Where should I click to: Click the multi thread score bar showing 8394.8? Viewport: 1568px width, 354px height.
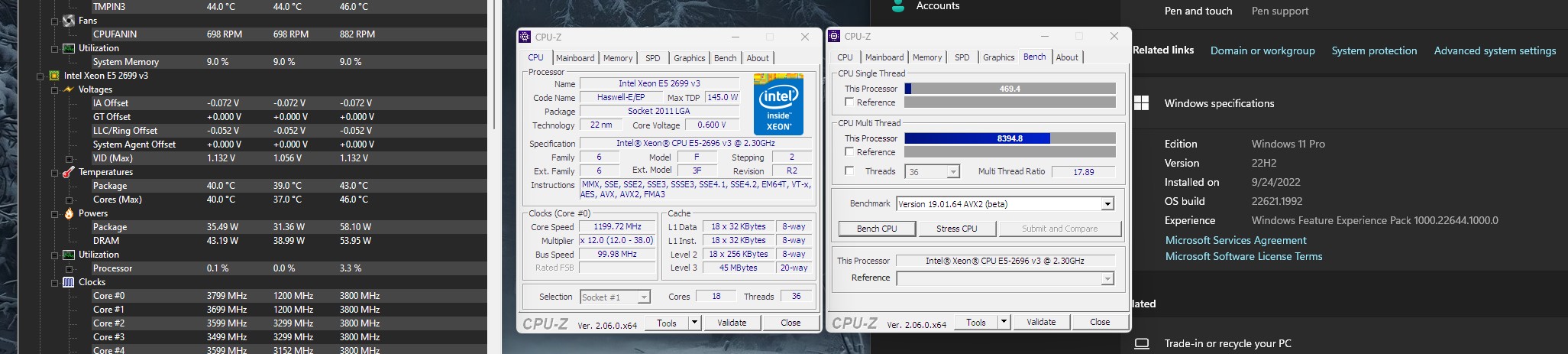click(x=1010, y=138)
